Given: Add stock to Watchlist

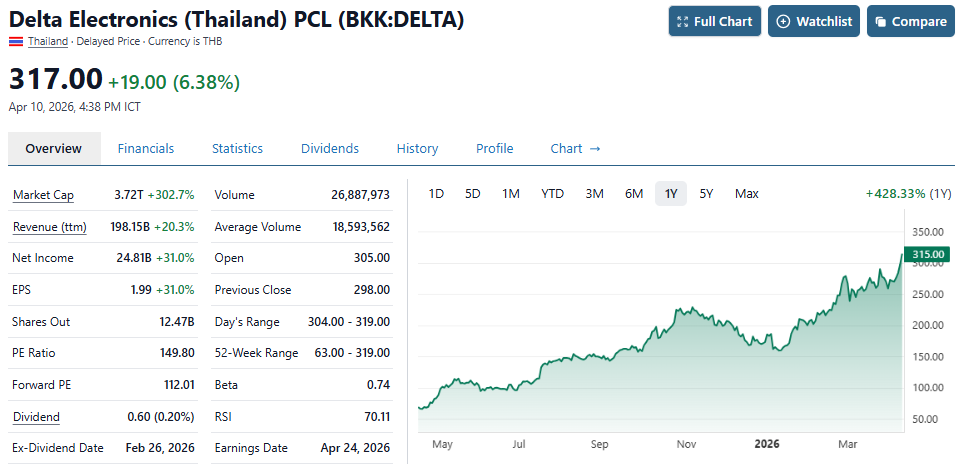Looking at the screenshot, I should (813, 22).
